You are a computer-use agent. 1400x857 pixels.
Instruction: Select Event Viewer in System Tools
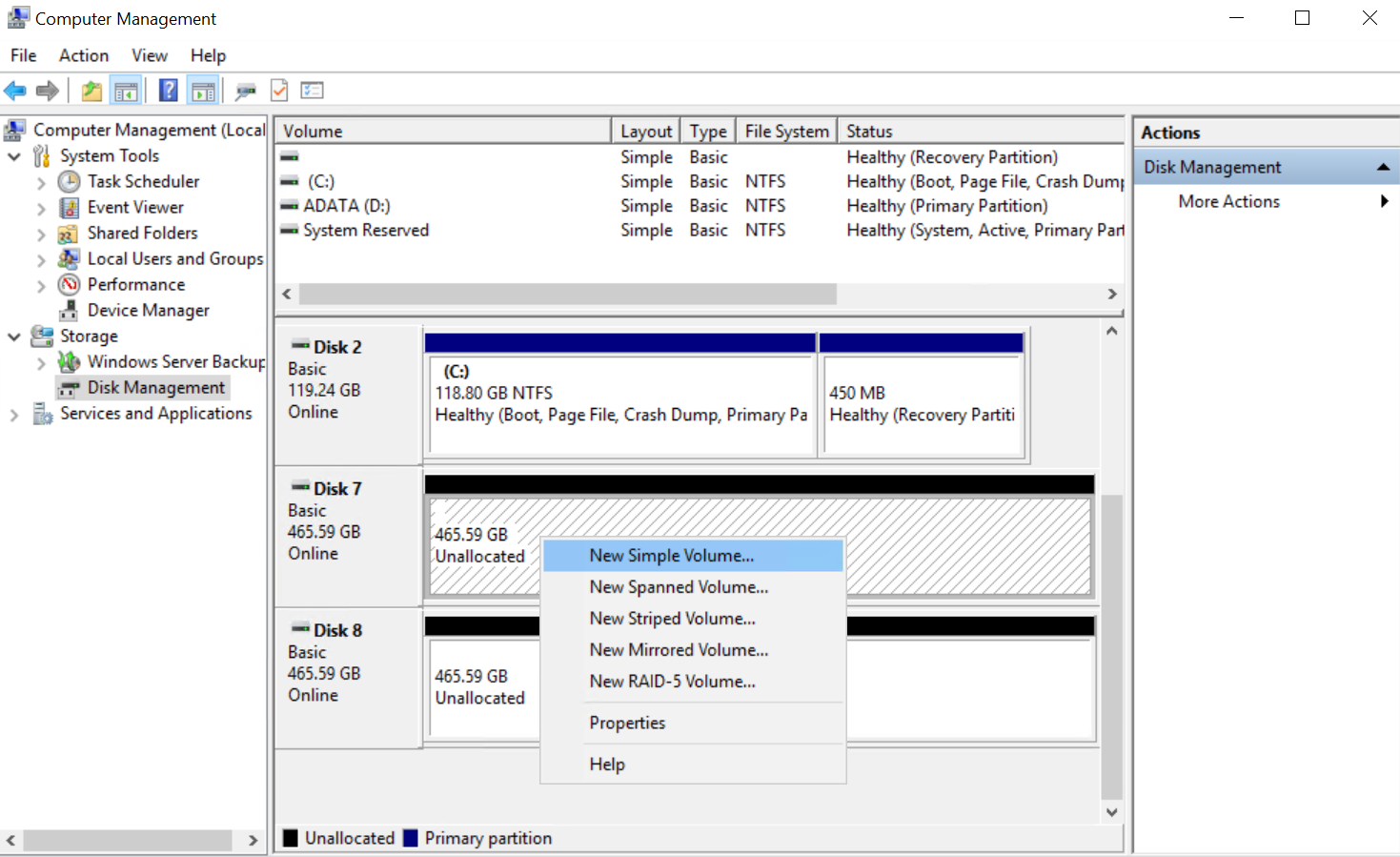click(x=135, y=208)
